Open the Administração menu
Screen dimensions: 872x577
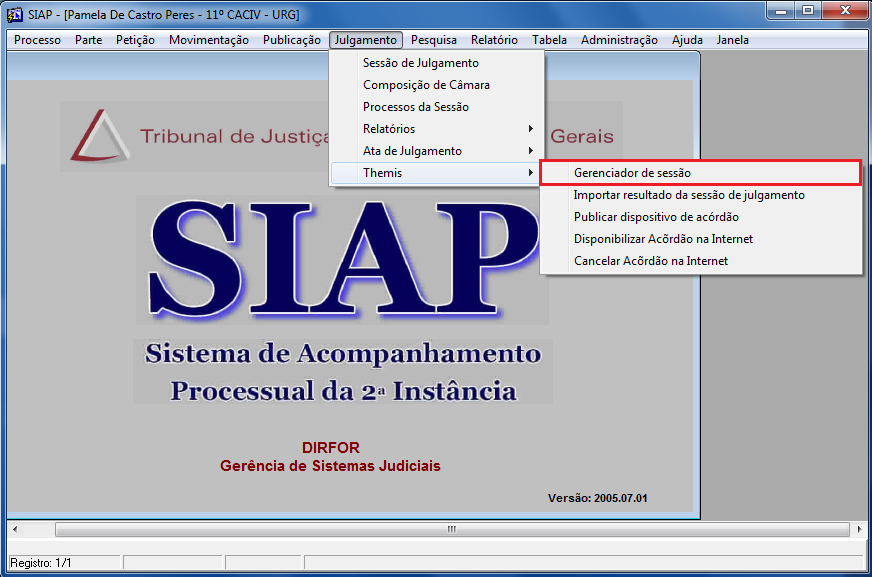[619, 40]
